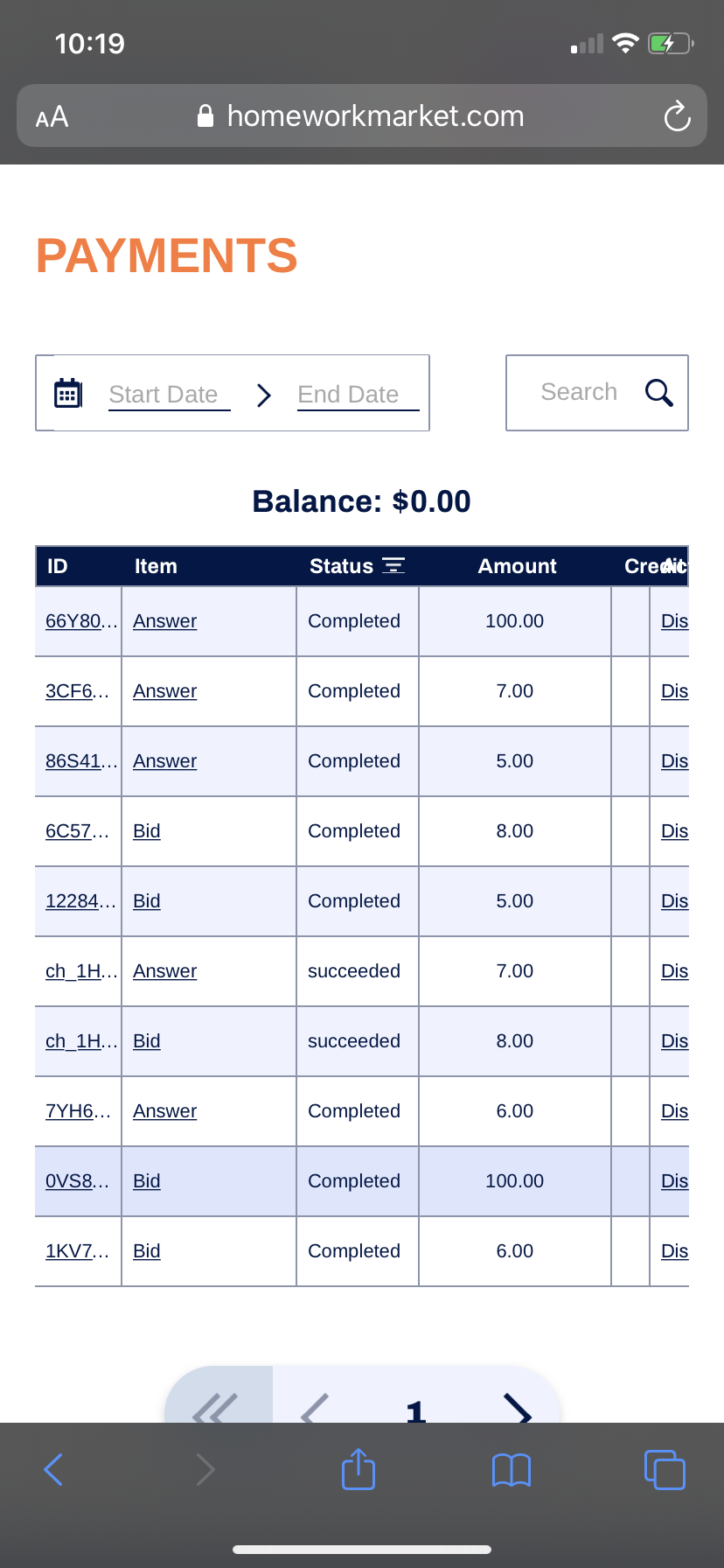Reload the page with Safari refresh icon
Image resolution: width=724 pixels, height=1568 pixels.
coord(677,115)
